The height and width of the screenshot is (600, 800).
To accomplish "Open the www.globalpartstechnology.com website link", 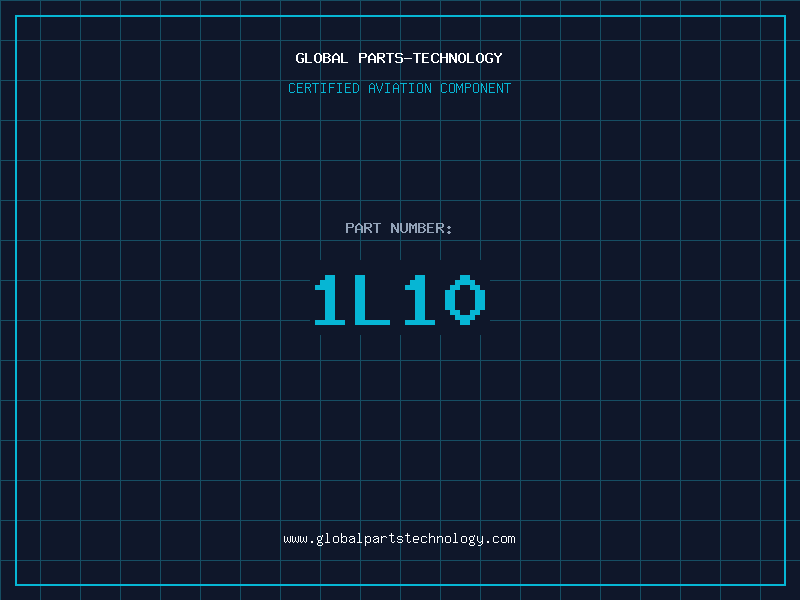I will pos(399,539).
